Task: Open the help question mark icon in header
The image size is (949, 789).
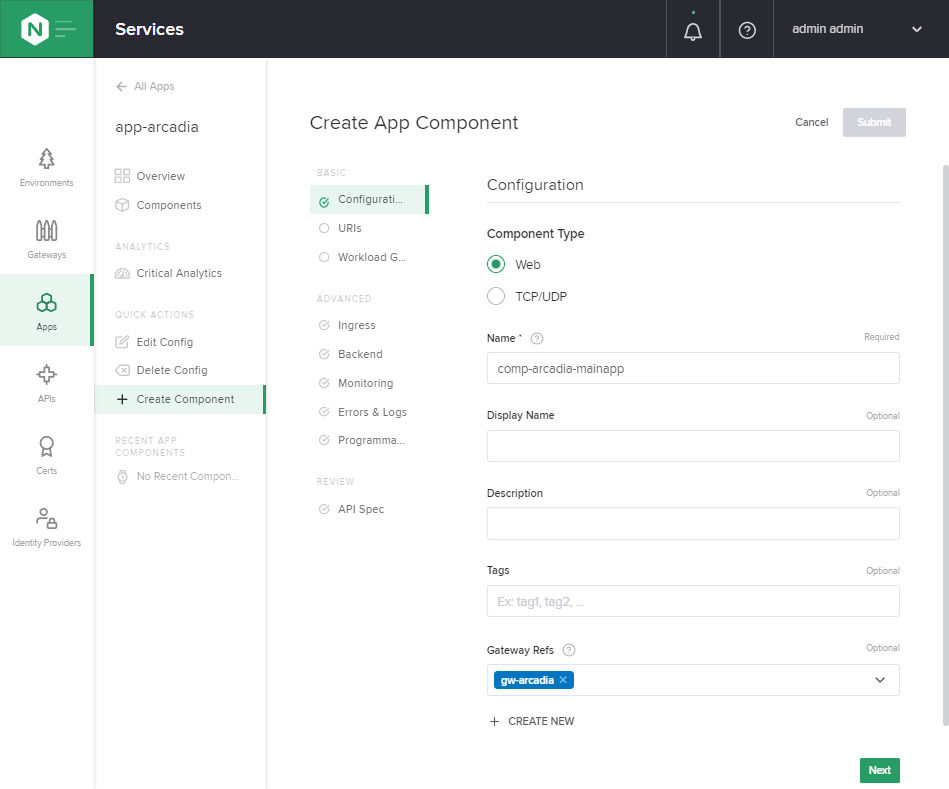Action: (x=747, y=30)
